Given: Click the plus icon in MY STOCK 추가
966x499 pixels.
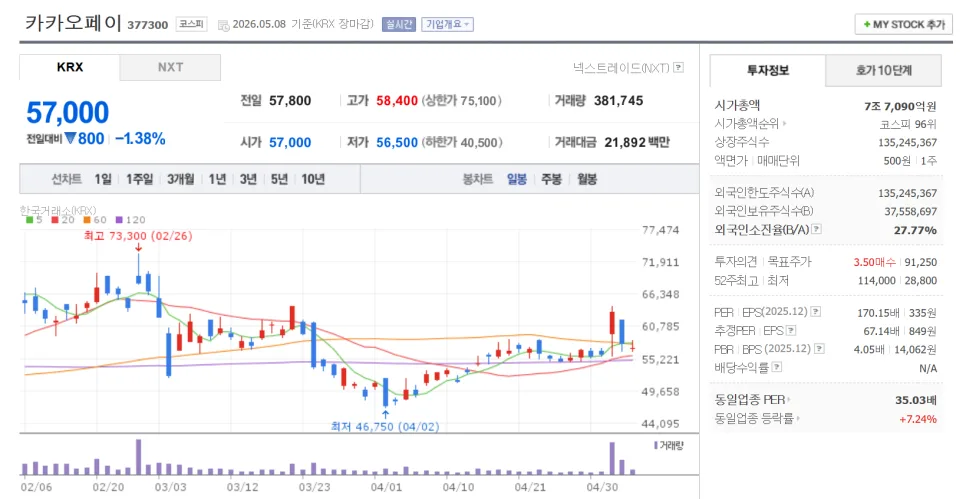Looking at the screenshot, I should pyautogui.click(x=867, y=25).
